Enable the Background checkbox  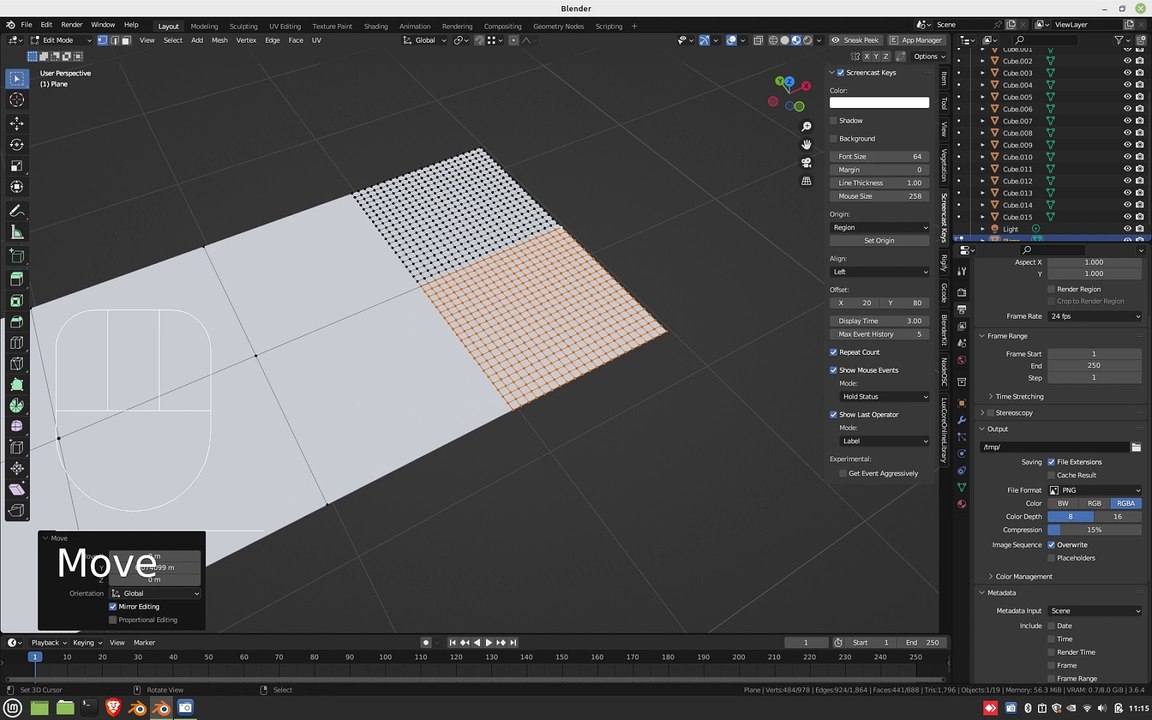click(x=833, y=138)
